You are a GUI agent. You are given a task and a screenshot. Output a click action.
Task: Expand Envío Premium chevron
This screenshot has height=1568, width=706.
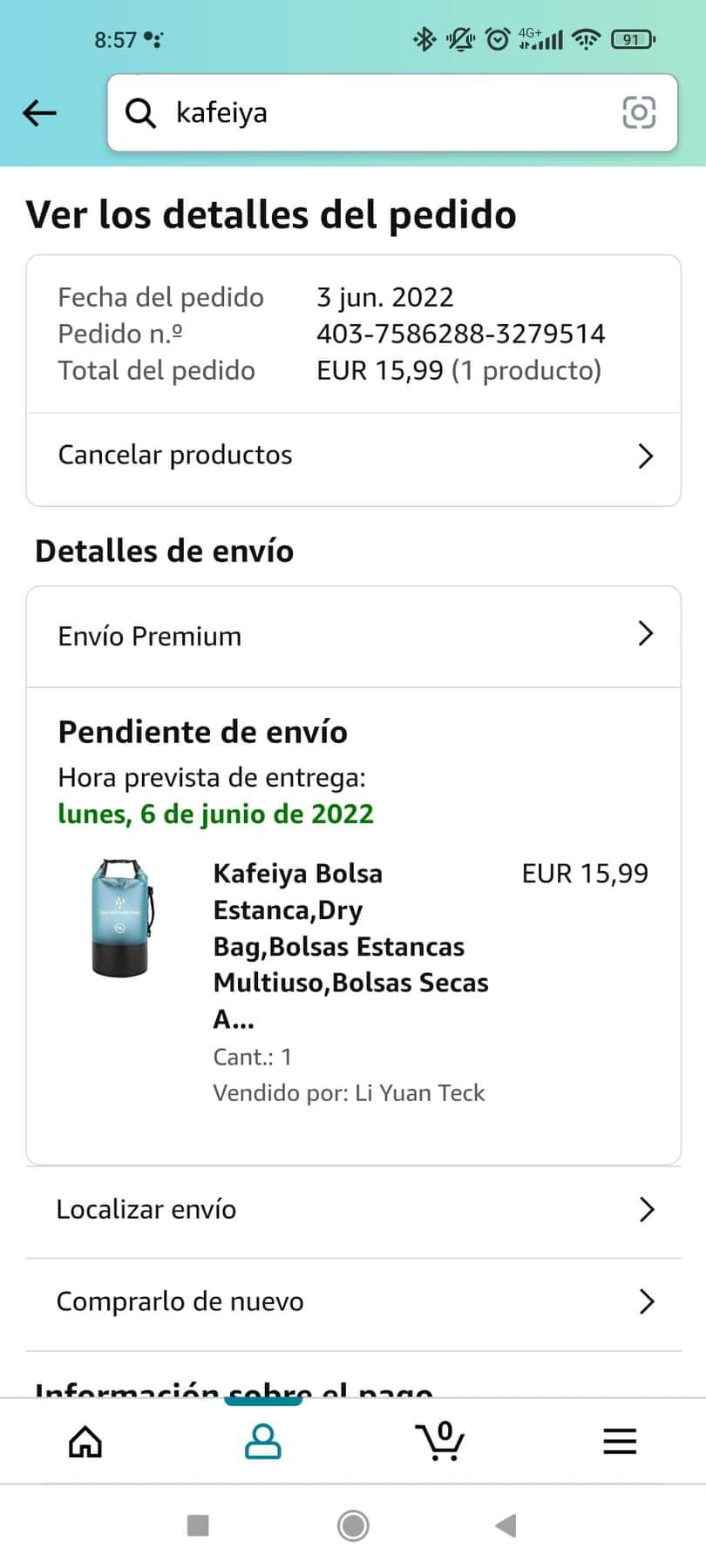click(x=645, y=633)
